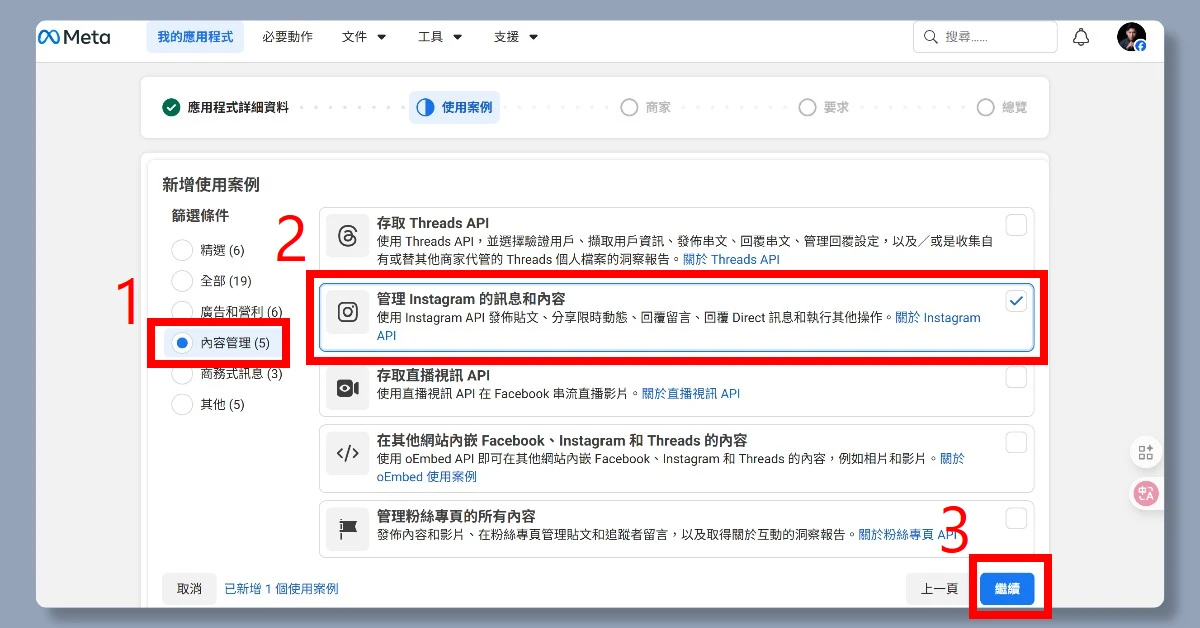
Task: Click the green check beside 應用程式詳細資料
Action: (171, 107)
